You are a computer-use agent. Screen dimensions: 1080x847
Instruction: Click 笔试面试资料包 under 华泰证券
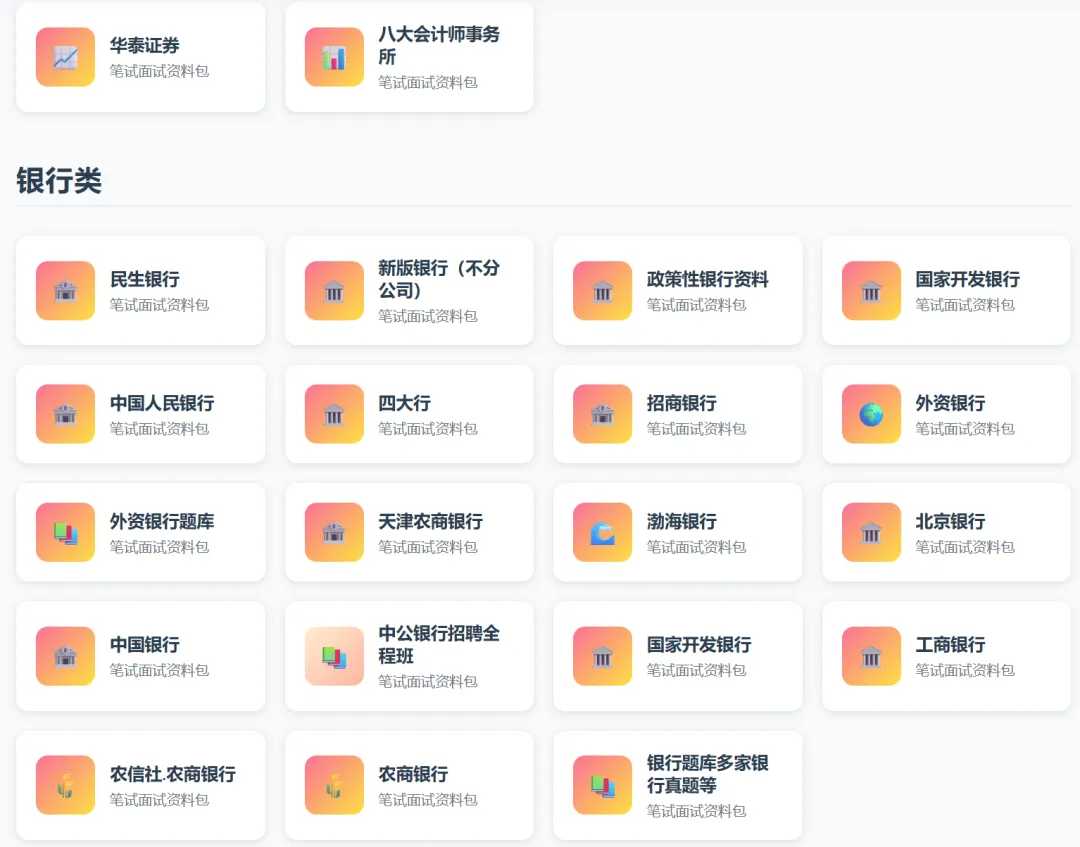click(x=159, y=71)
